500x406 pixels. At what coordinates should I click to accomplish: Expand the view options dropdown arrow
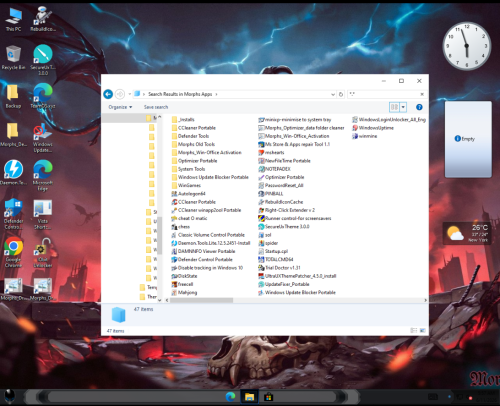click(403, 107)
